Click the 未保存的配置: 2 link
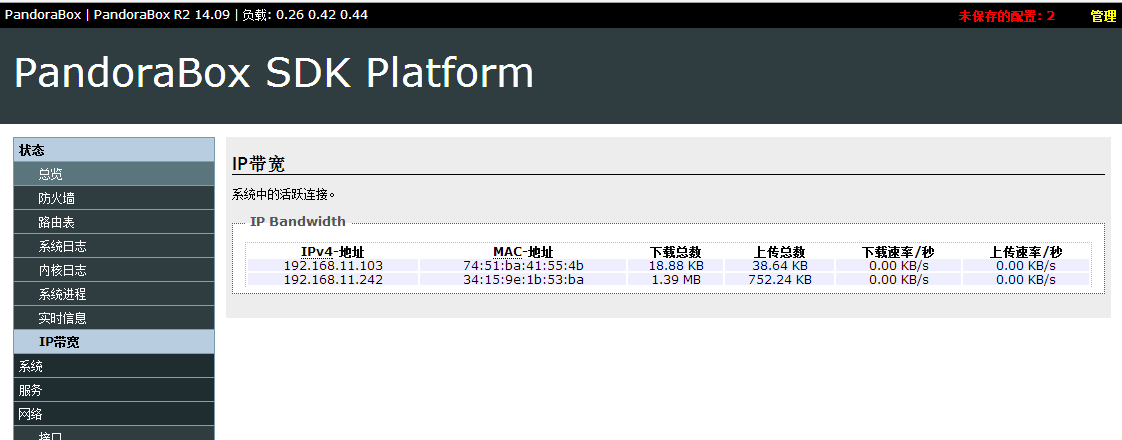The width and height of the screenshot is (1122, 440). [1006, 16]
